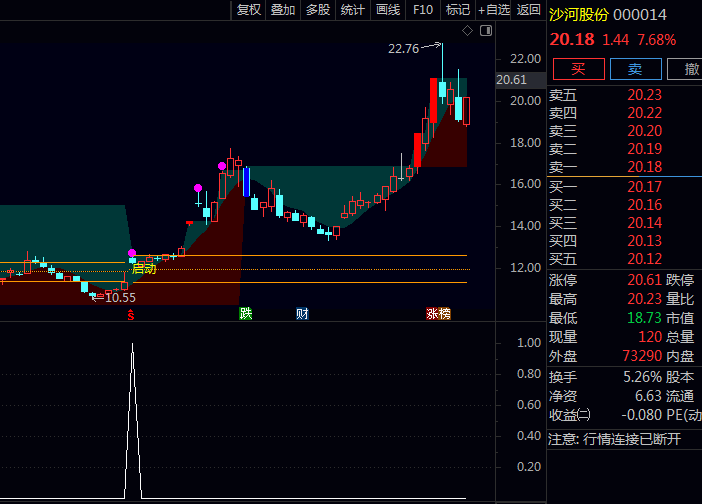Click the 收益(二) value -0.080
The image size is (702, 504).
[641, 415]
